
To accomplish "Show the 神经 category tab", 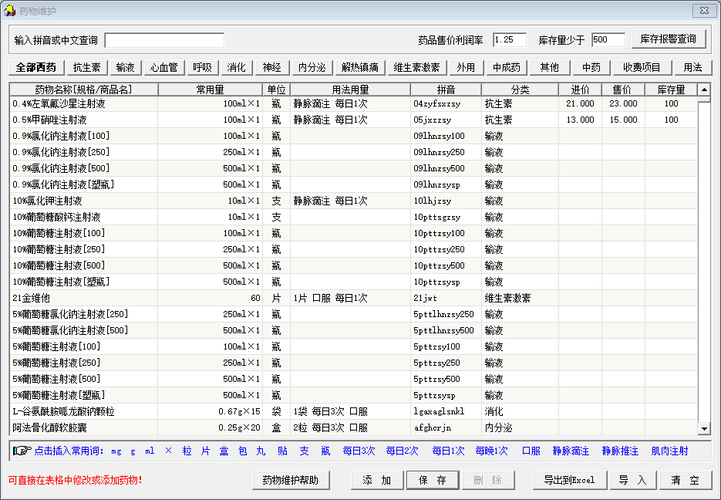I will point(272,68).
